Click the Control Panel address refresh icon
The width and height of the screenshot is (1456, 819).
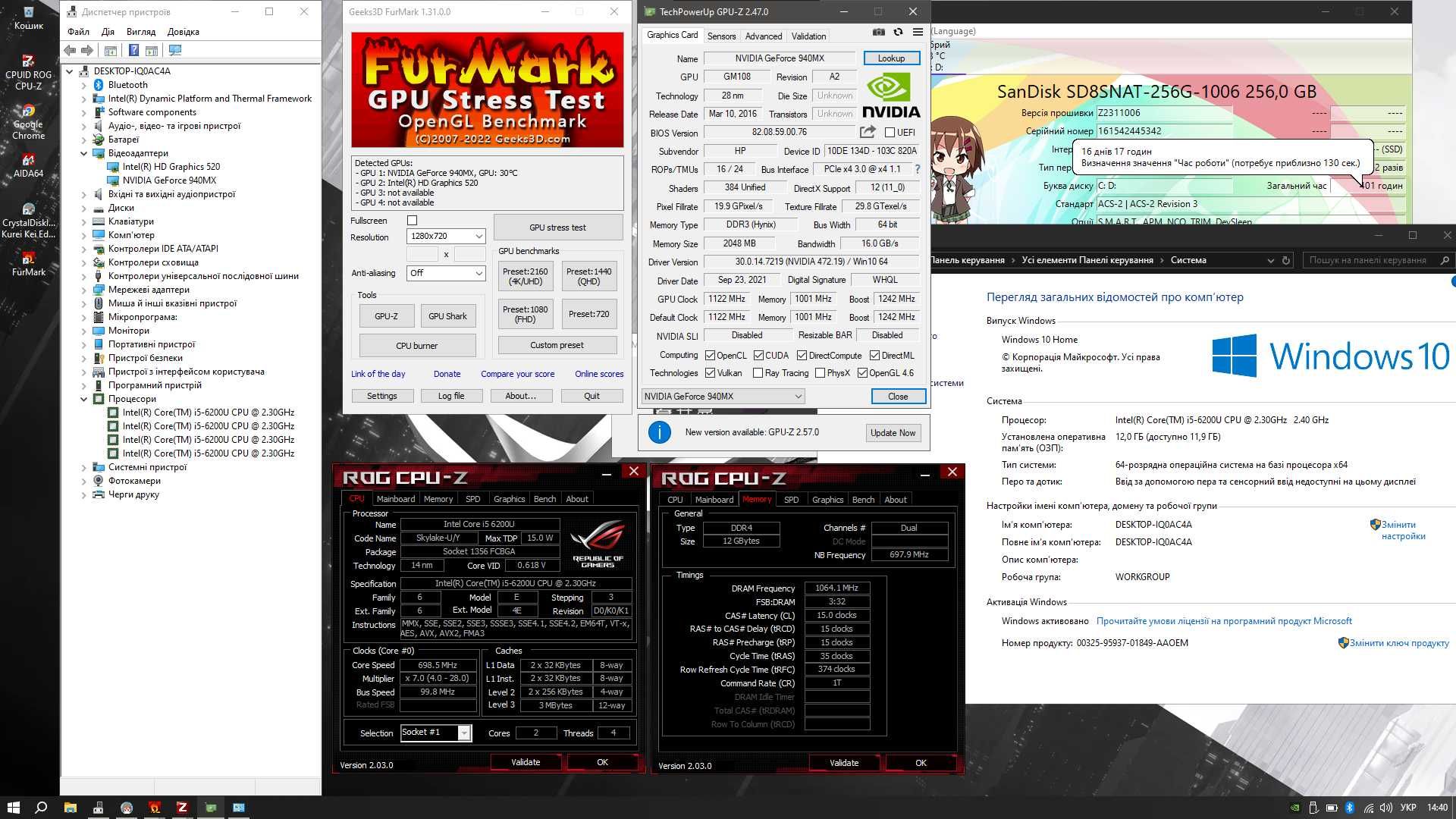[x=1286, y=260]
